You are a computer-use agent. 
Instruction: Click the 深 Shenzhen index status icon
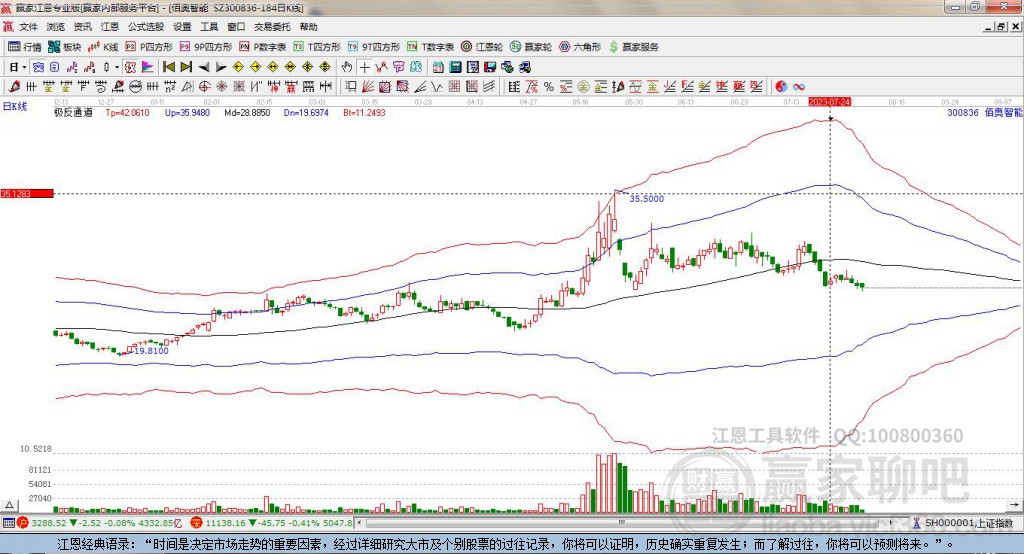click(196, 523)
